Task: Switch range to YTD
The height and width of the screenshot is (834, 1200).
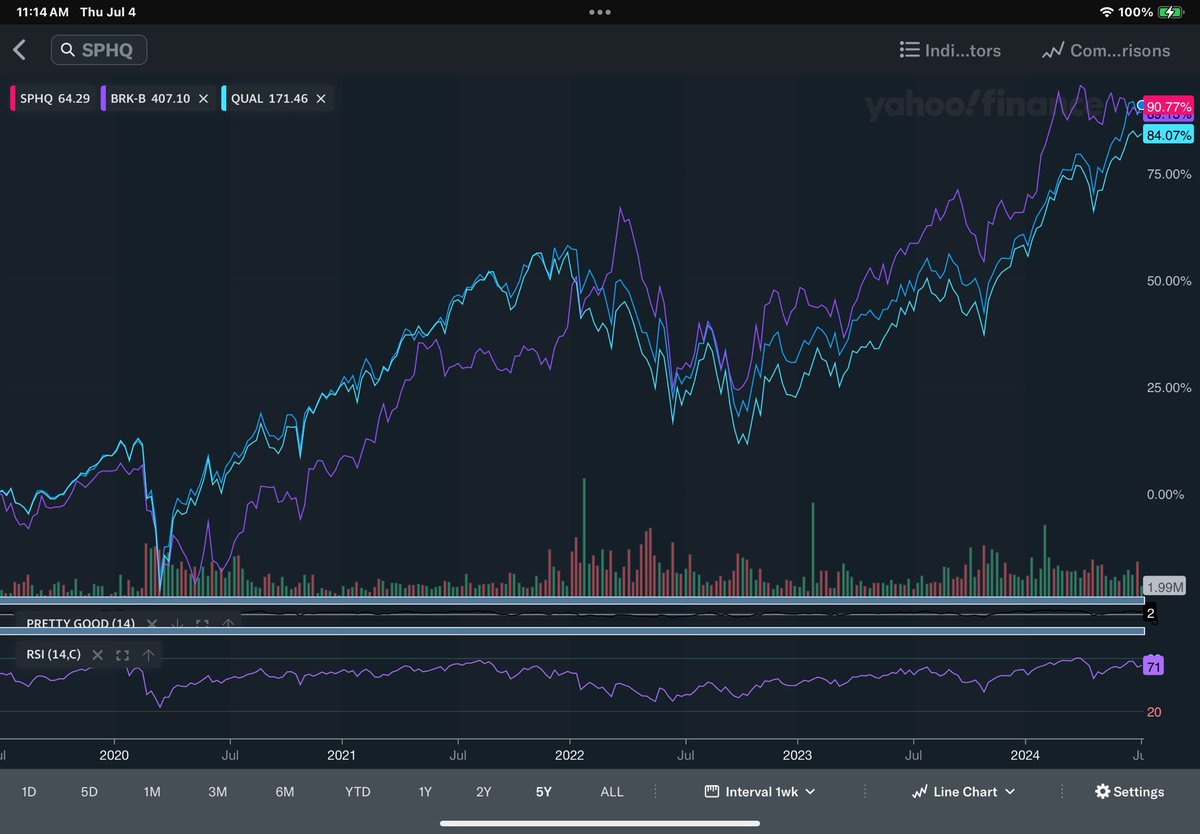Action: 357,791
